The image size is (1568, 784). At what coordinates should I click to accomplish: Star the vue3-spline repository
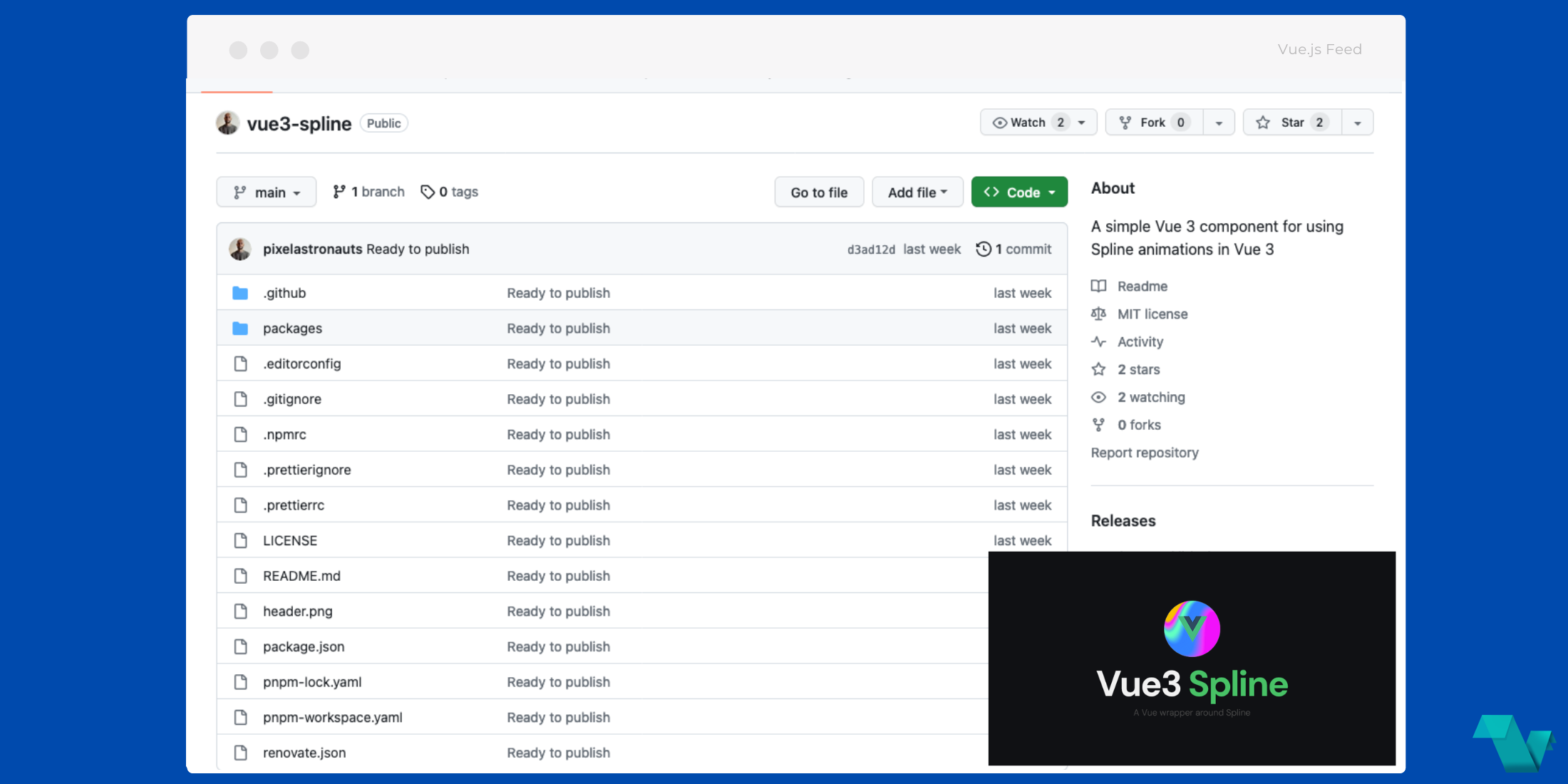pyautogui.click(x=1290, y=122)
